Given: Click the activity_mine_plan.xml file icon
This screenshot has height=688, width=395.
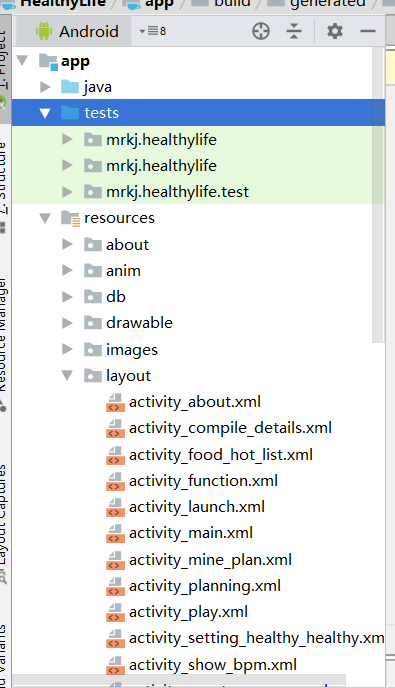Looking at the screenshot, I should 115,560.
